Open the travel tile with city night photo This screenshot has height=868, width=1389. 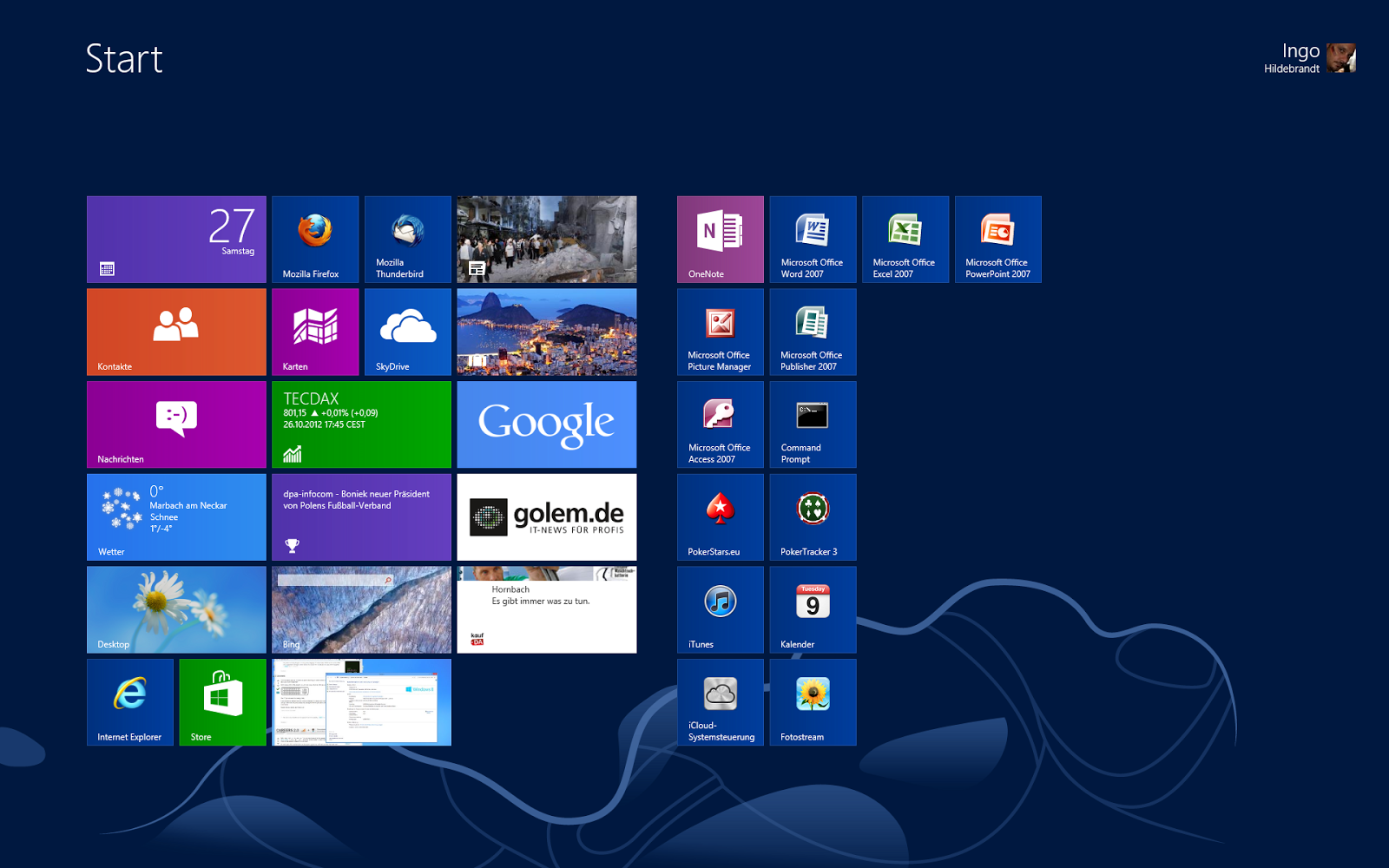pos(547,332)
